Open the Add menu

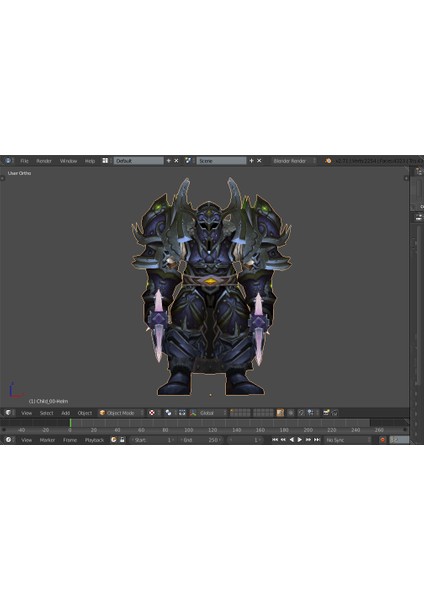tap(66, 413)
